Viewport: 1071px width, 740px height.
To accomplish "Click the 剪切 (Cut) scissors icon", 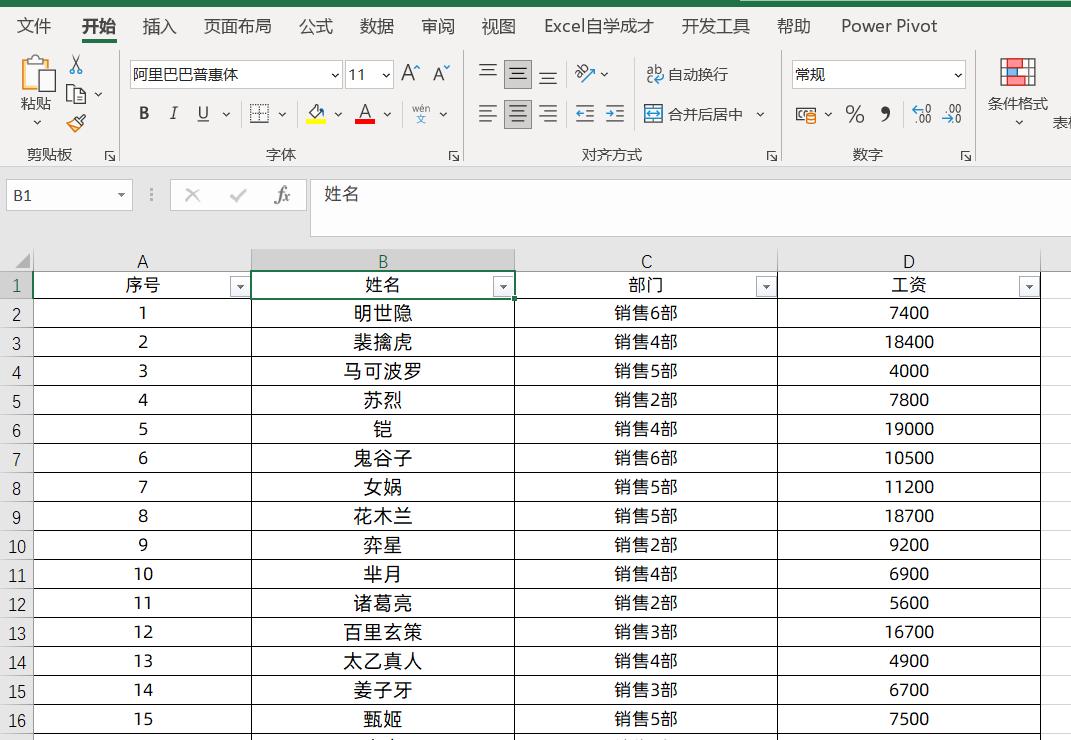I will pos(75,62).
